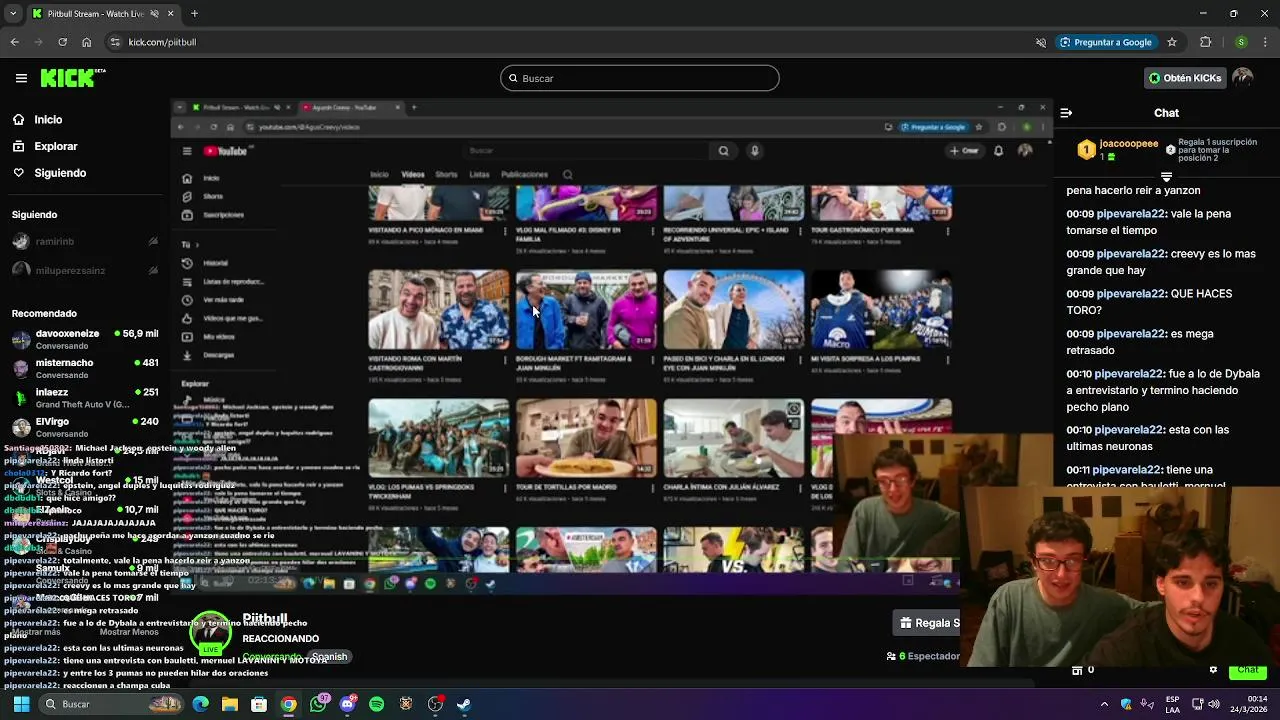This screenshot has width=1280, height=720.
Task: View site information icon in address bar
Action: pyautogui.click(x=115, y=42)
